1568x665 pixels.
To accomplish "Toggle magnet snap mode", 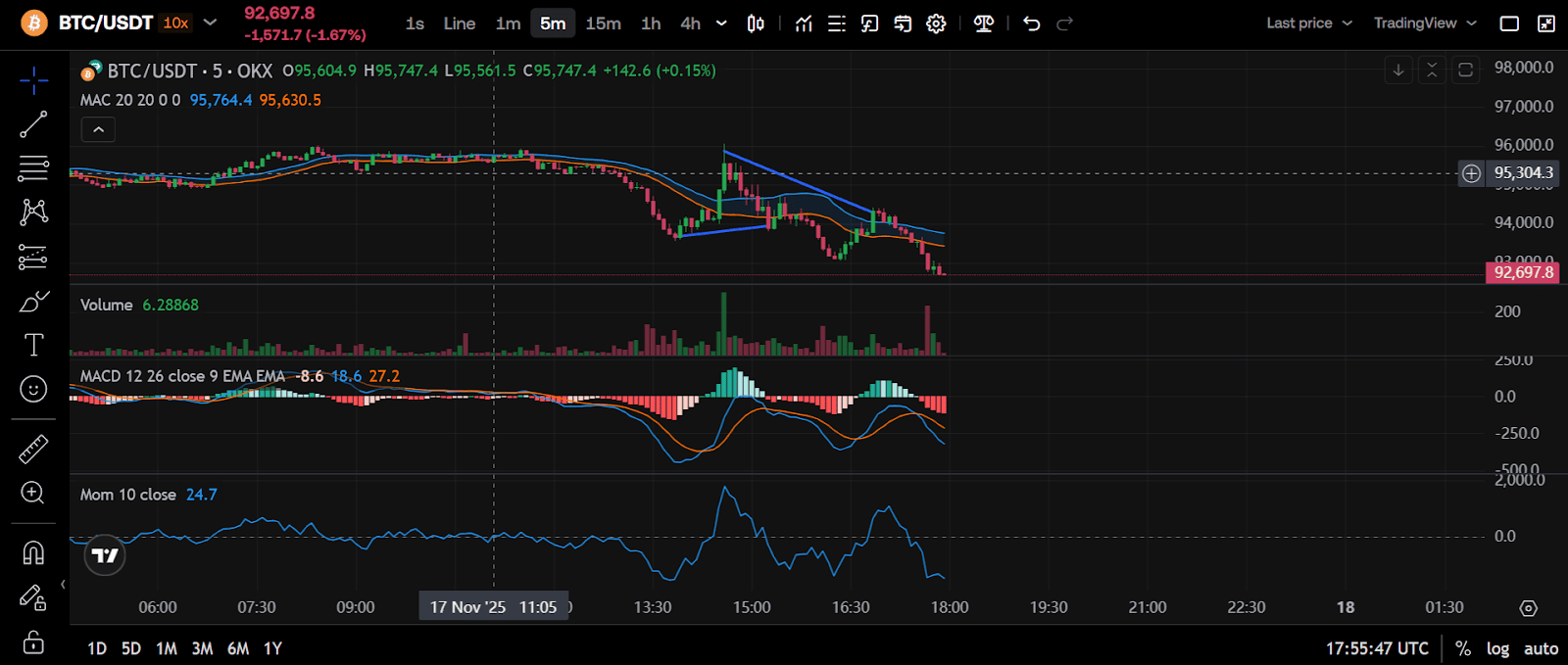I will tap(33, 553).
